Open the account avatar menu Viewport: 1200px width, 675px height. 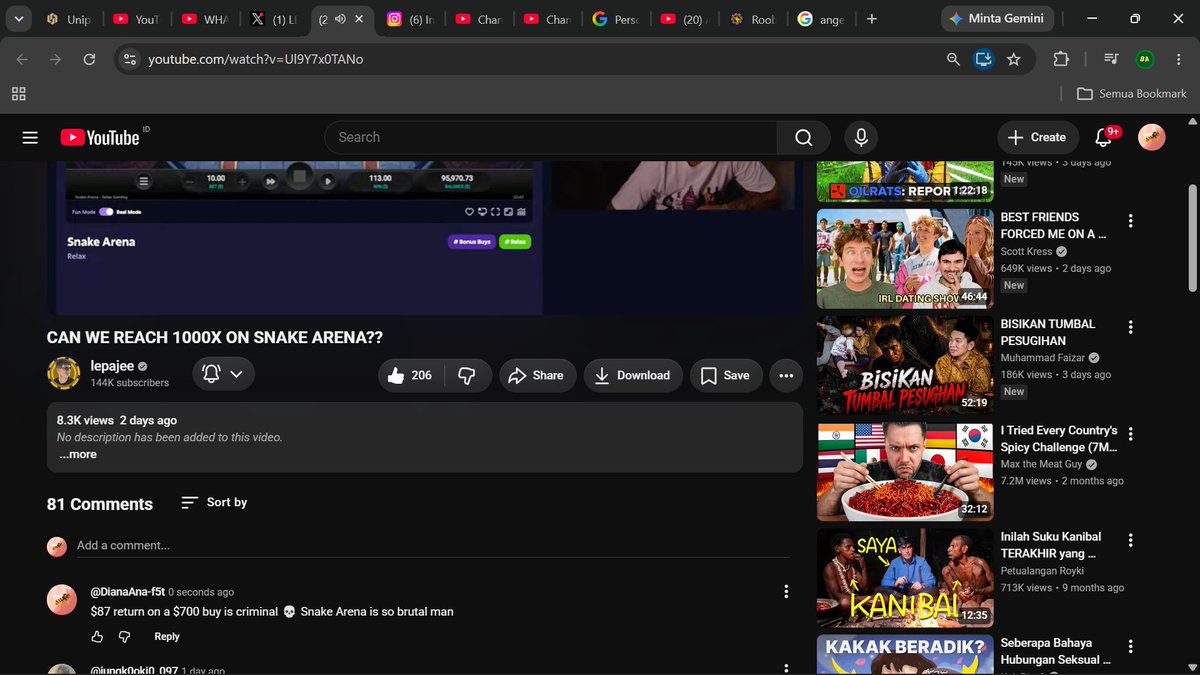1152,138
